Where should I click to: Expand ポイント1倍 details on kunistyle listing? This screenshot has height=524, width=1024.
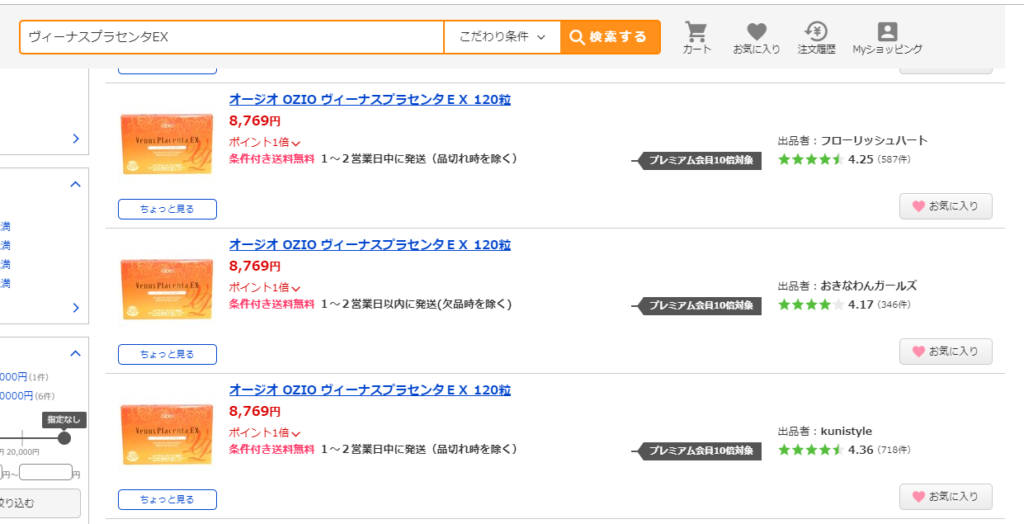264,433
